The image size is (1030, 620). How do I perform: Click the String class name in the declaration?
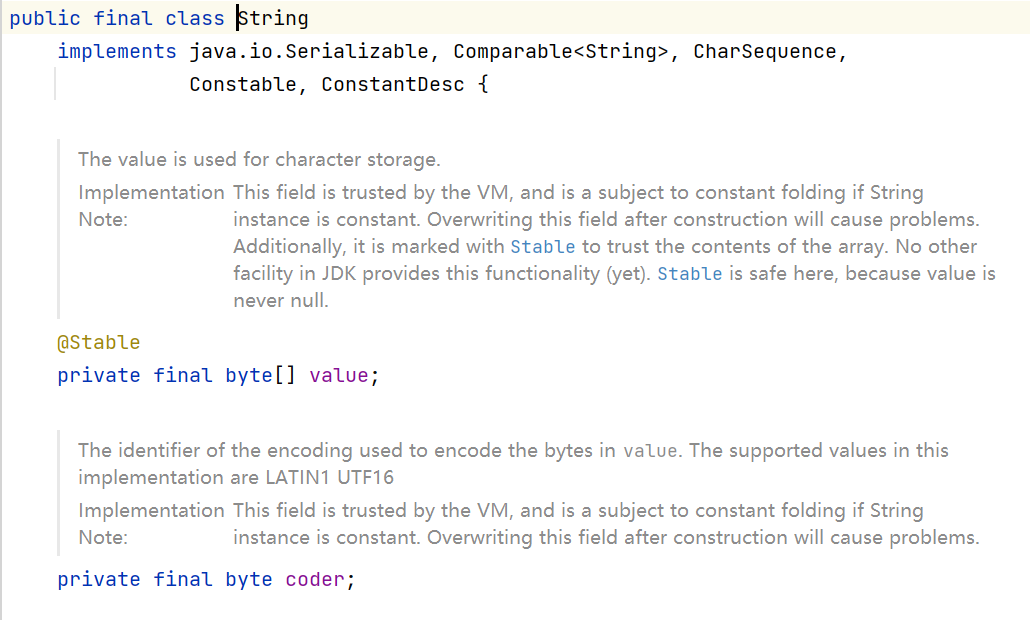274,19
